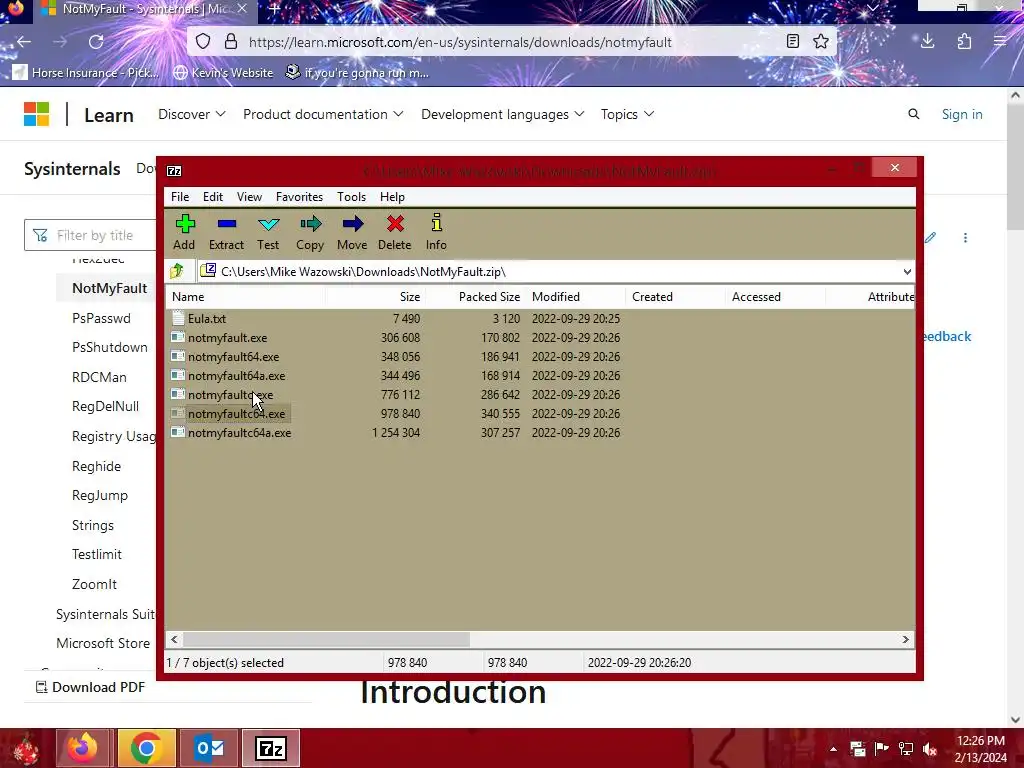The height and width of the screenshot is (768, 1024).
Task: Click the horizontal scrollbar thumb in 7-Zip
Action: click(x=326, y=639)
